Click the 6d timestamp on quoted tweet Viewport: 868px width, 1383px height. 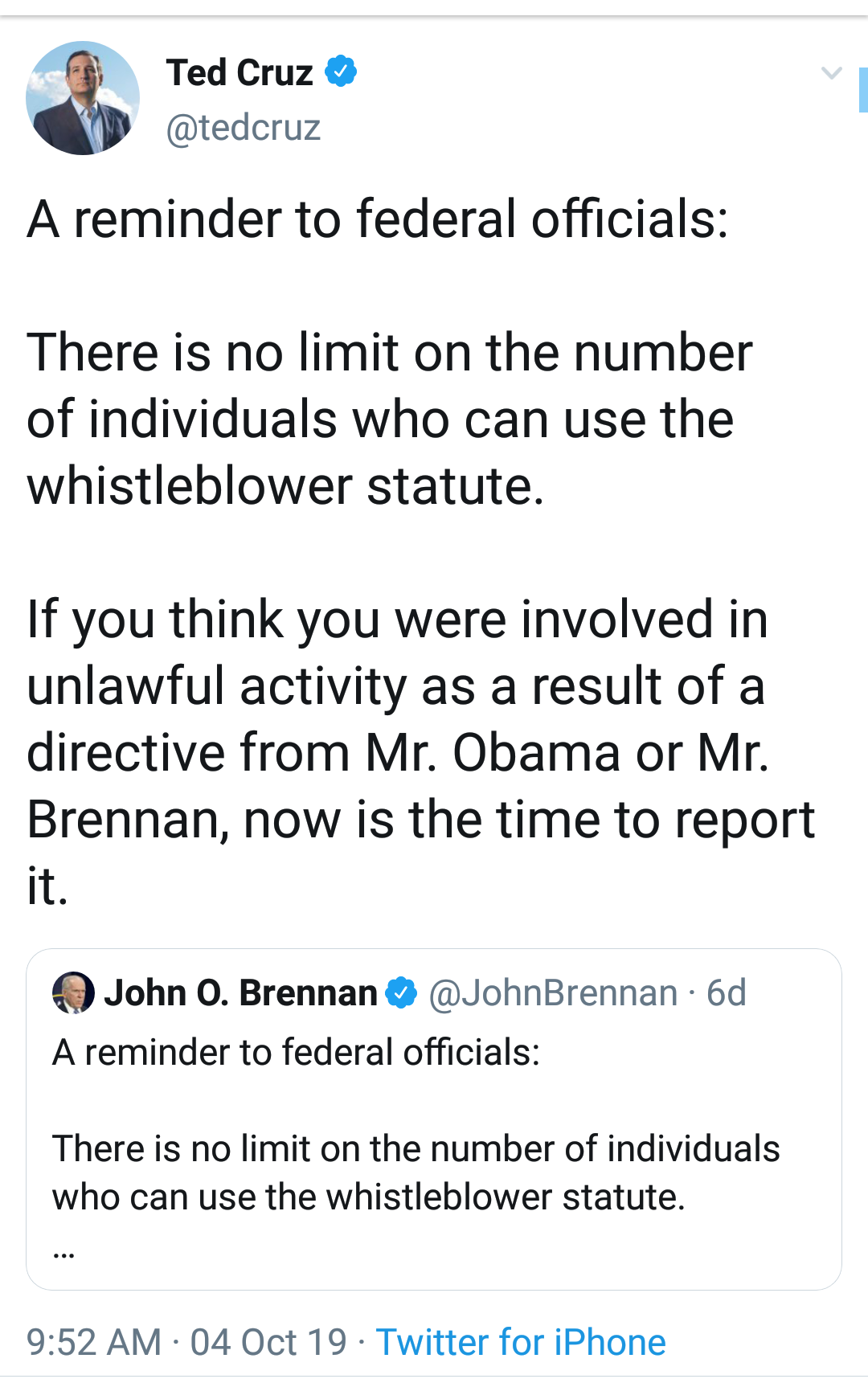(x=727, y=993)
